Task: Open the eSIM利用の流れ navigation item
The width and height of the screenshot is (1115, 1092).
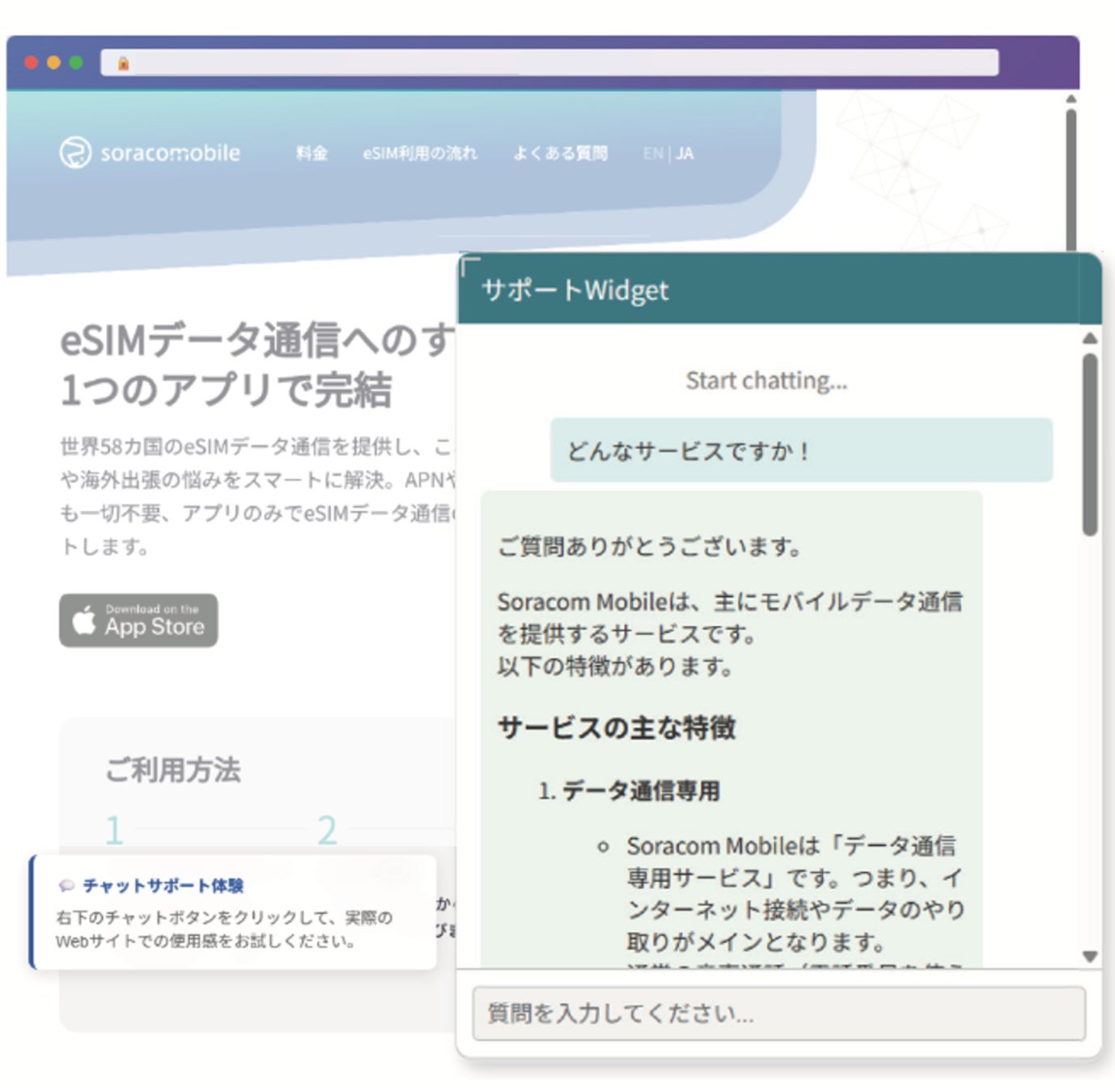Action: 420,153
